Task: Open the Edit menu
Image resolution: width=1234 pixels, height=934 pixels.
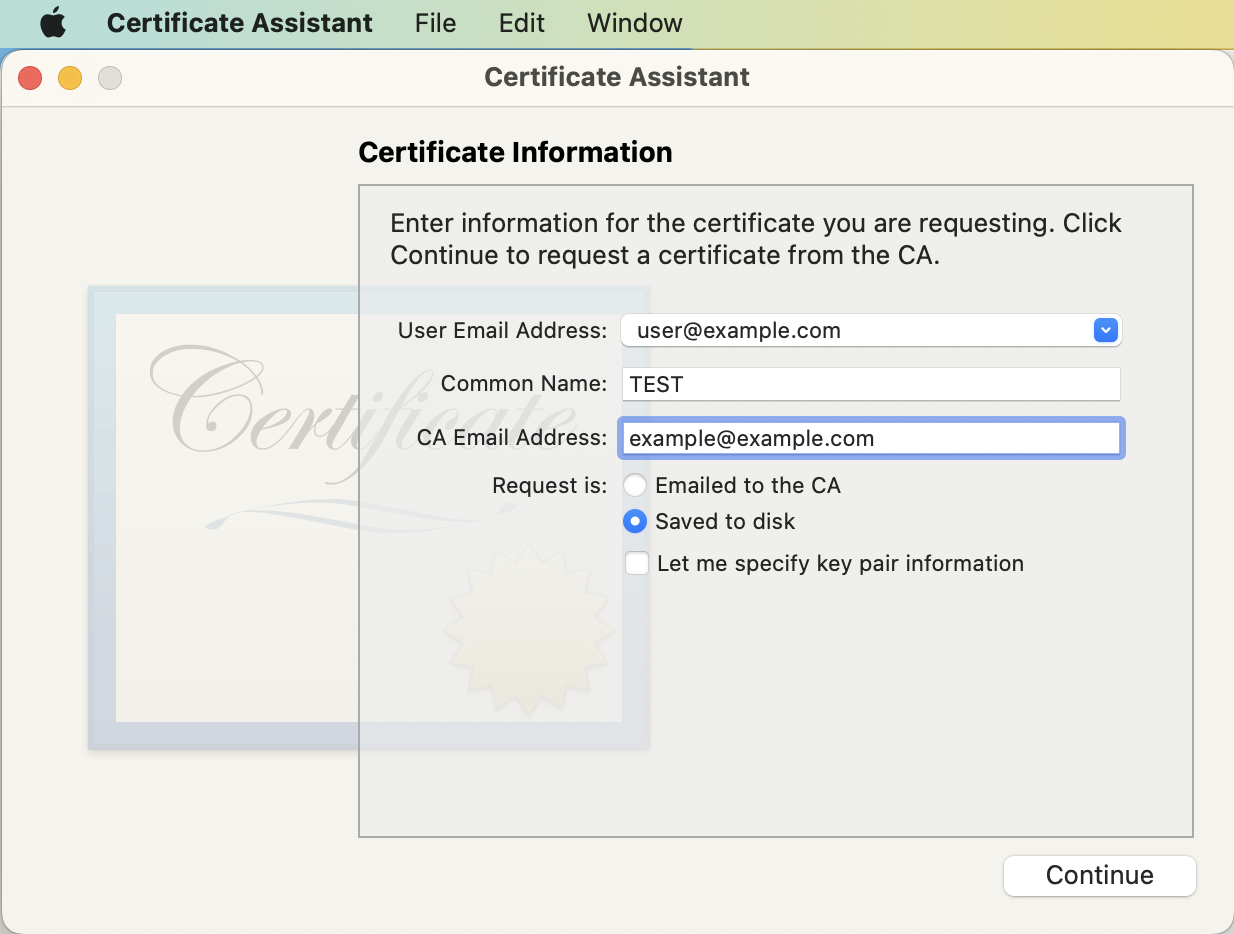Action: pos(522,23)
